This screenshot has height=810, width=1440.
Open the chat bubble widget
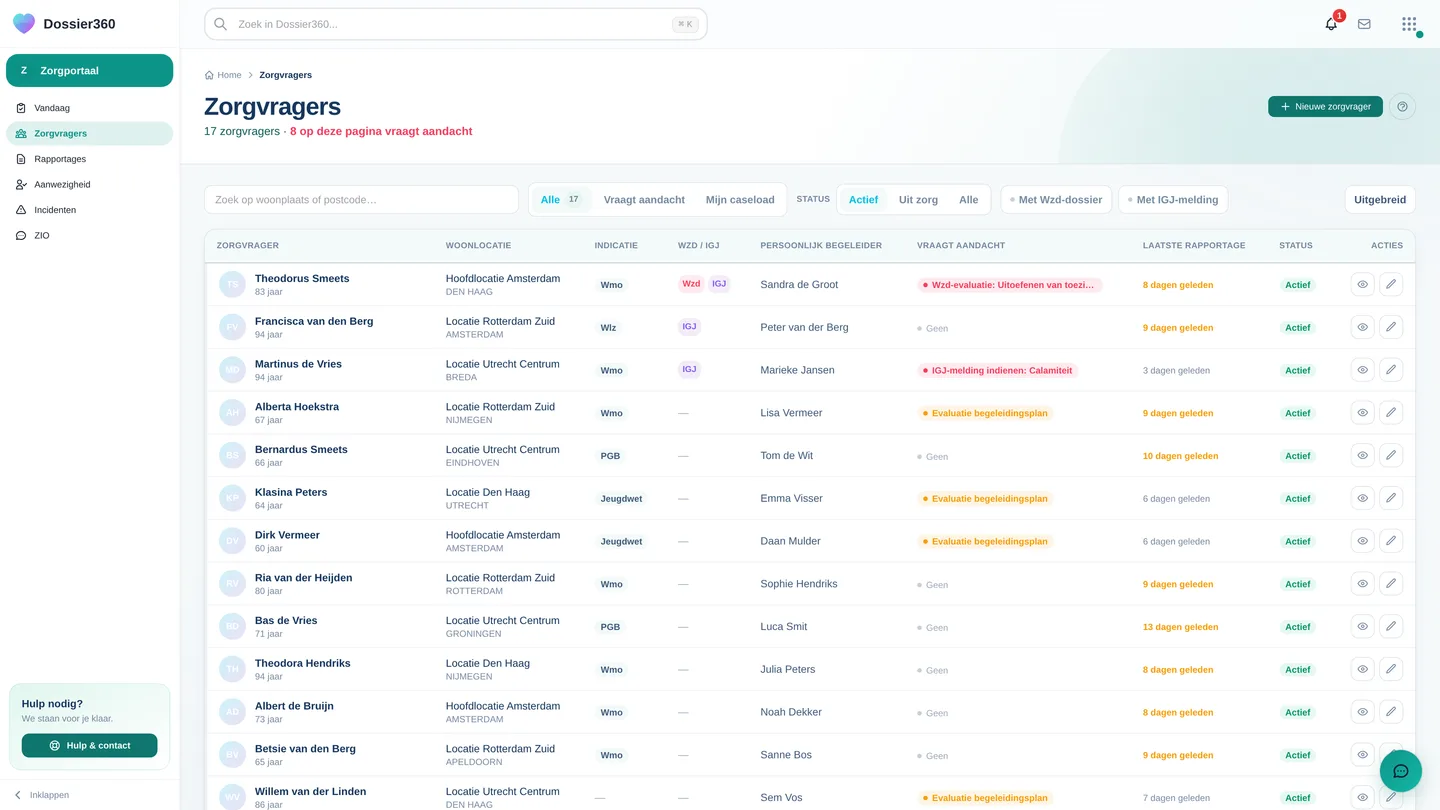click(1401, 771)
